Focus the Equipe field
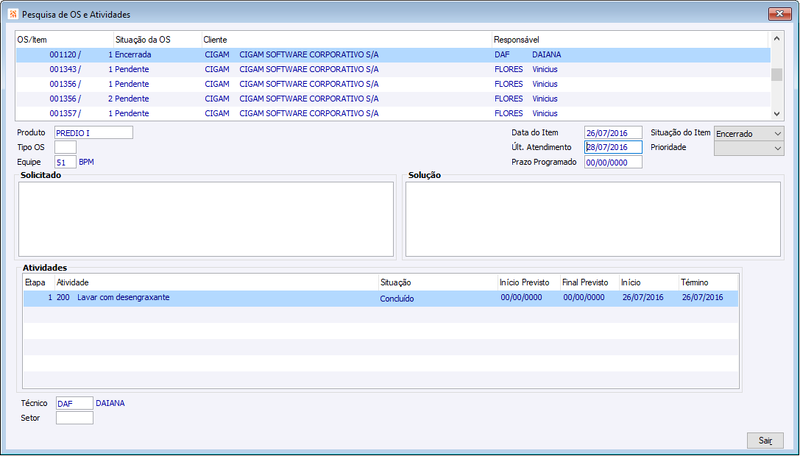Screen dimensions: 800x456 pyautogui.click(x=65, y=162)
